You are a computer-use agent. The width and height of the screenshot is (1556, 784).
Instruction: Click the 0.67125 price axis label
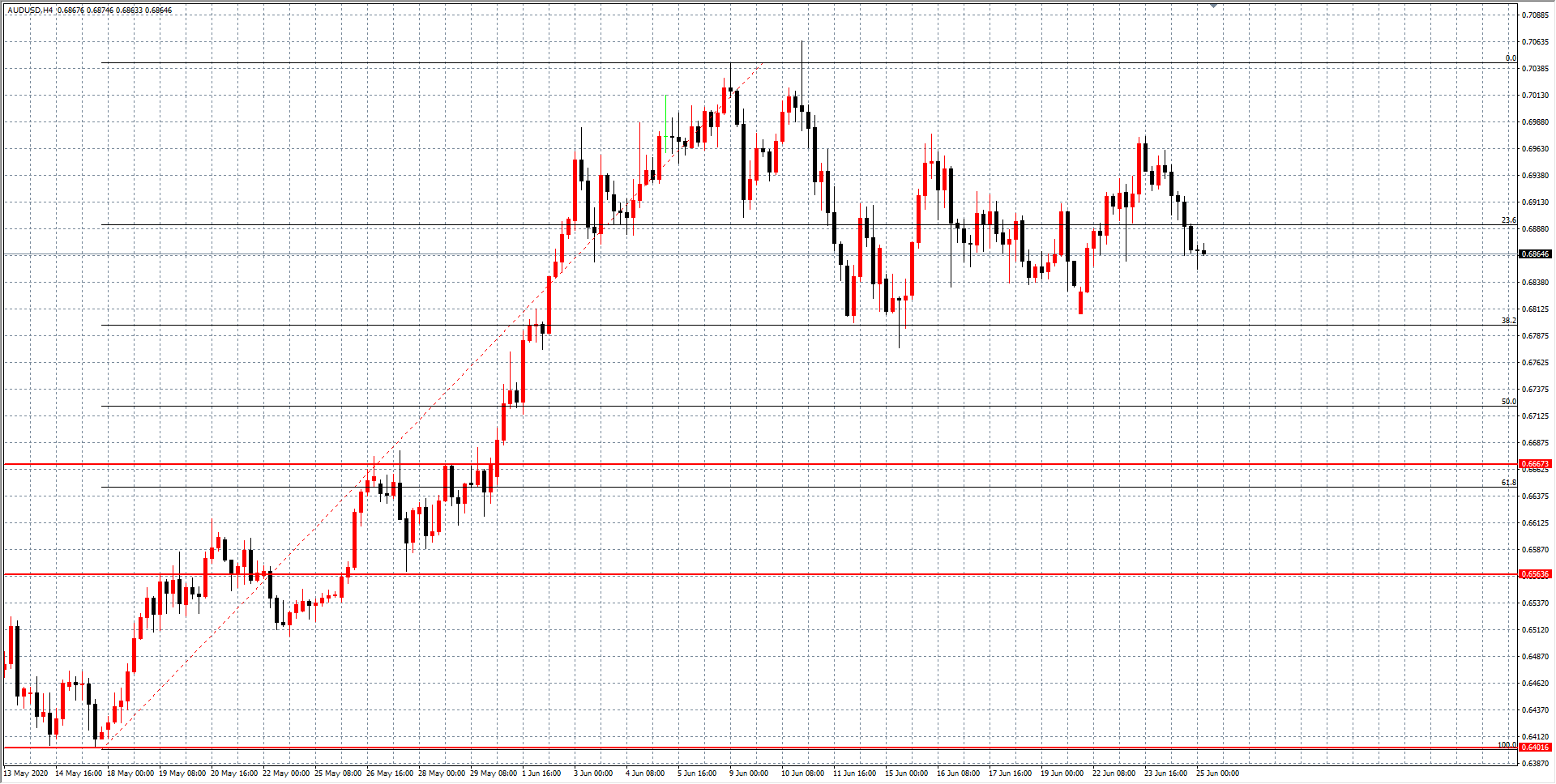pos(1535,416)
